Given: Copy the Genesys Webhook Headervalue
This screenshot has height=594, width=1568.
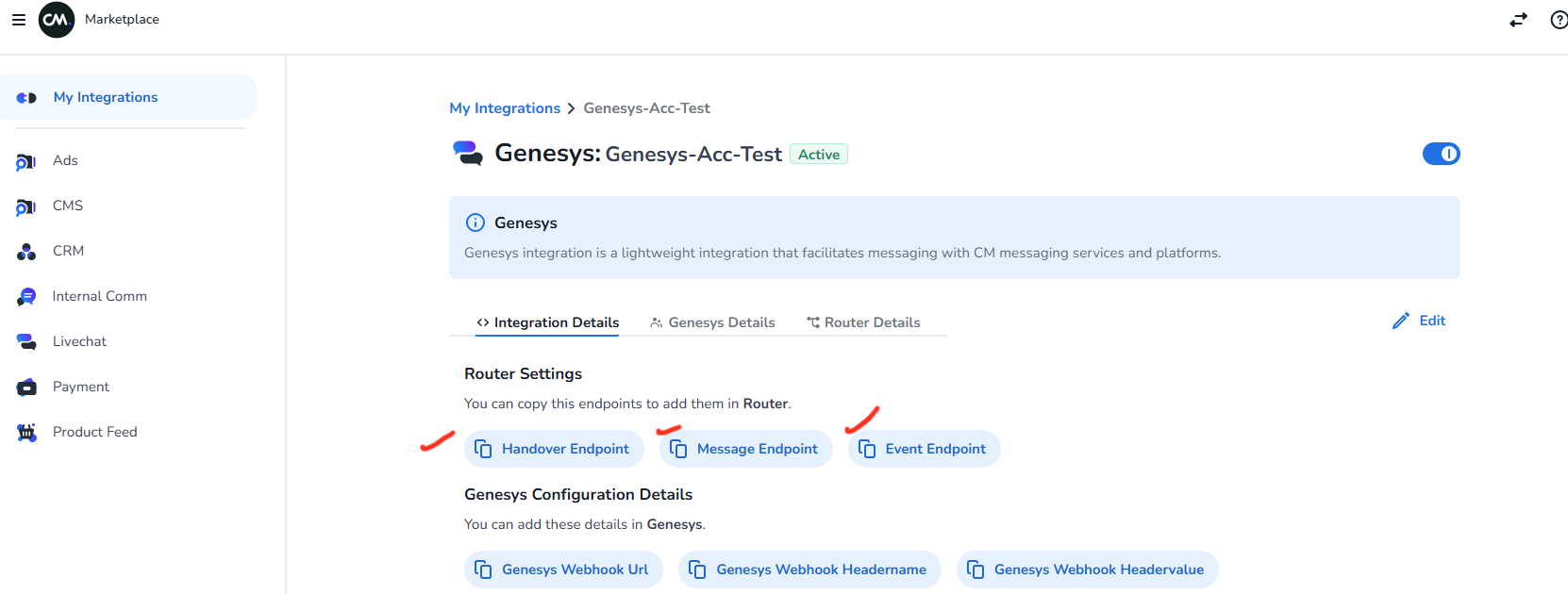Looking at the screenshot, I should pyautogui.click(x=1087, y=569).
